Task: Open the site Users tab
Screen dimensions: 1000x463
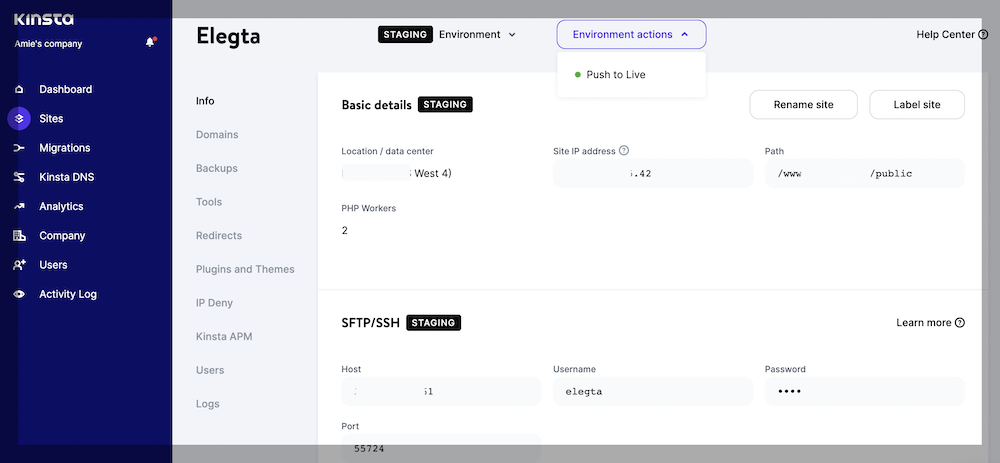Action: pyautogui.click(x=210, y=371)
